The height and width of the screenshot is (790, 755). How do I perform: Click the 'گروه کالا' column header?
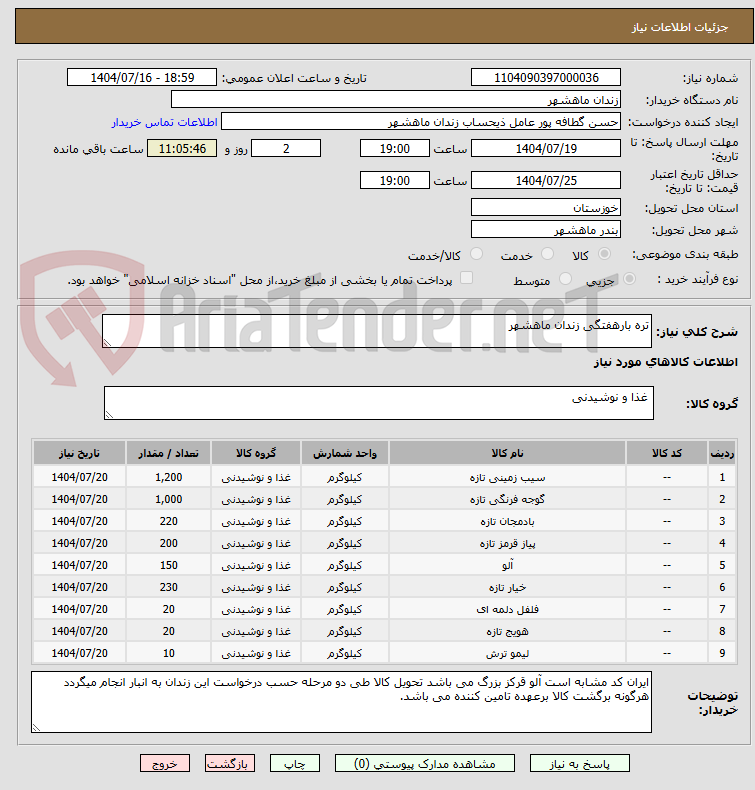coord(256,453)
